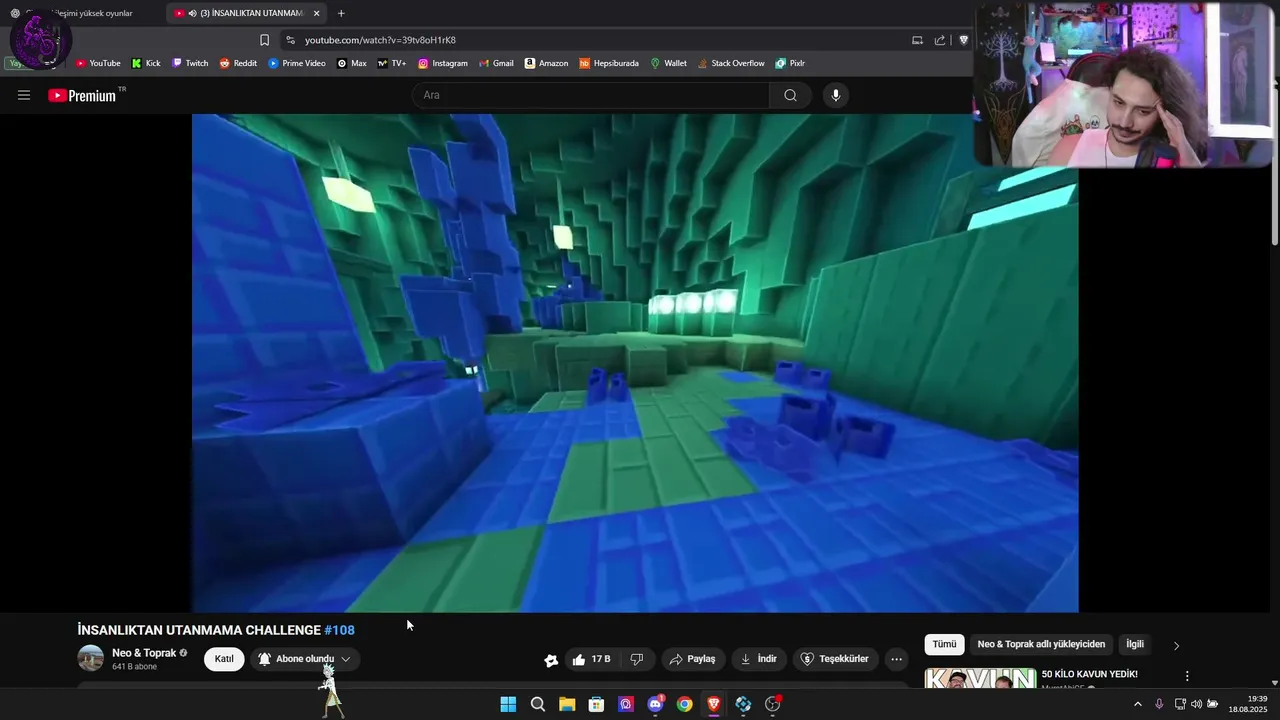Open the YouTube hamburger guide menu
Screen dimensions: 1280x720
(24, 95)
